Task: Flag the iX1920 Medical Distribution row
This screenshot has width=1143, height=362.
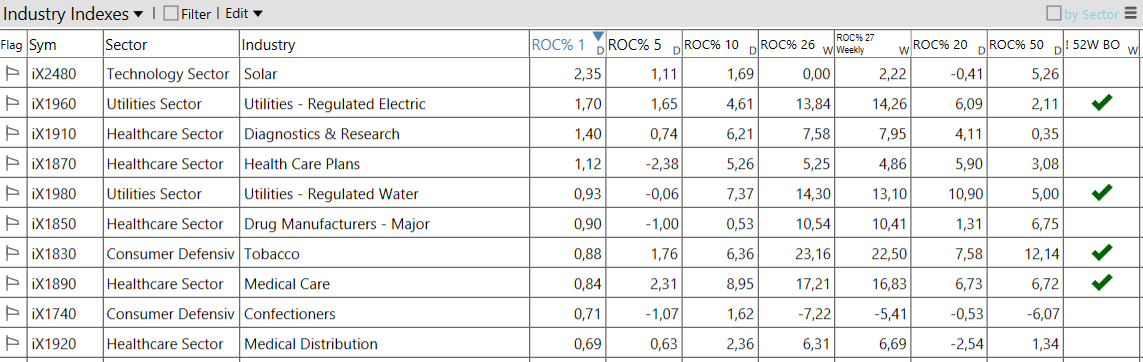Action: coord(12,344)
